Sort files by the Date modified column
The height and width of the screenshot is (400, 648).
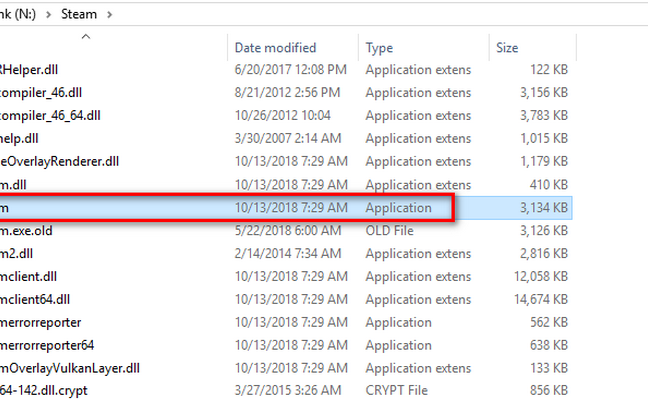pyautogui.click(x=275, y=48)
